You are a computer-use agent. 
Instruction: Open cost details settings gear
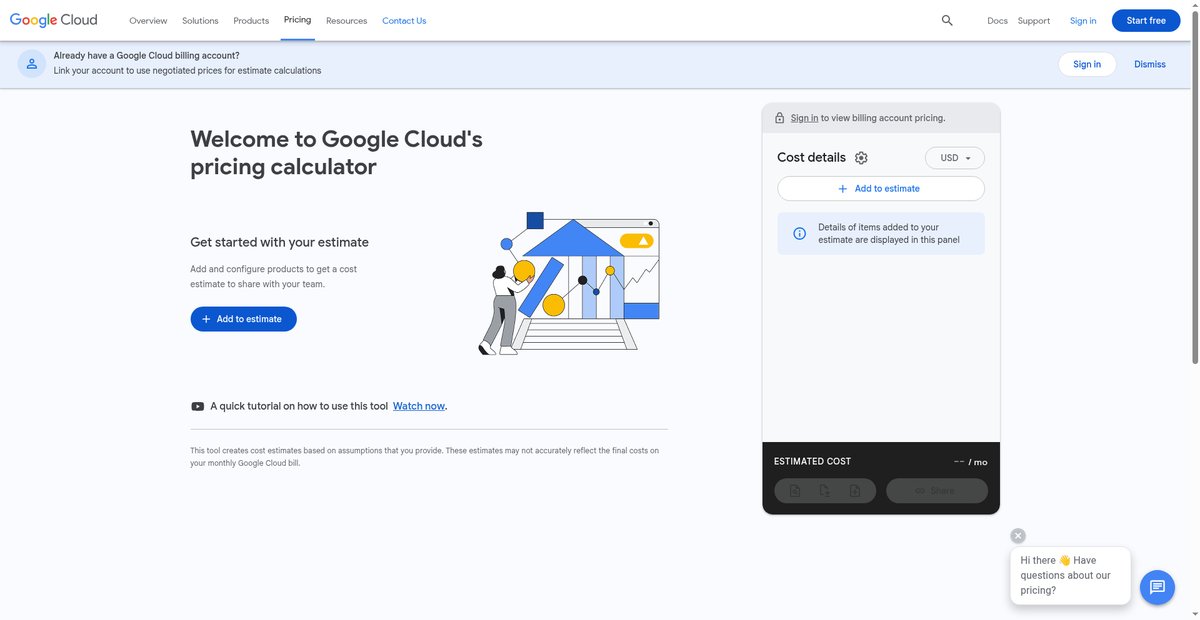point(861,158)
